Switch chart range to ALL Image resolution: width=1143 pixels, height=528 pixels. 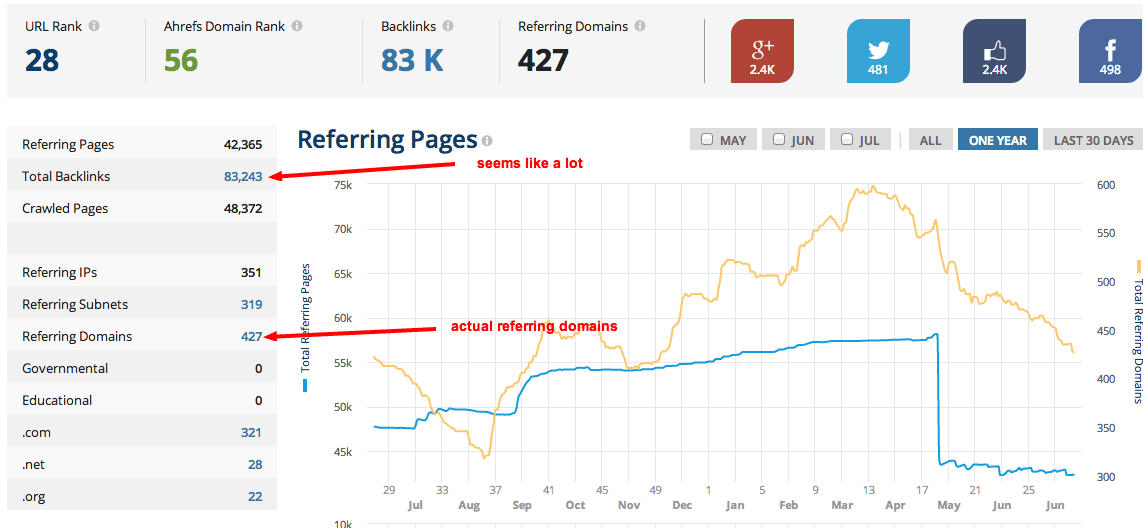point(930,140)
